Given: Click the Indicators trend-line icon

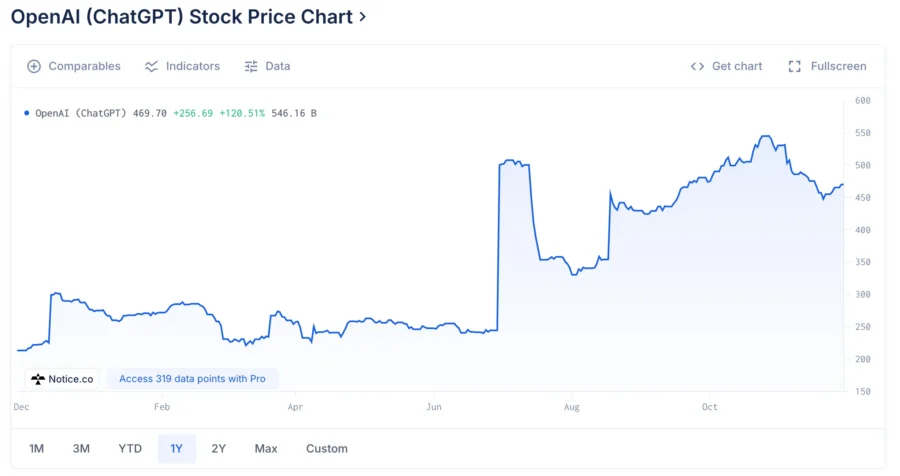Looking at the screenshot, I should point(152,67).
